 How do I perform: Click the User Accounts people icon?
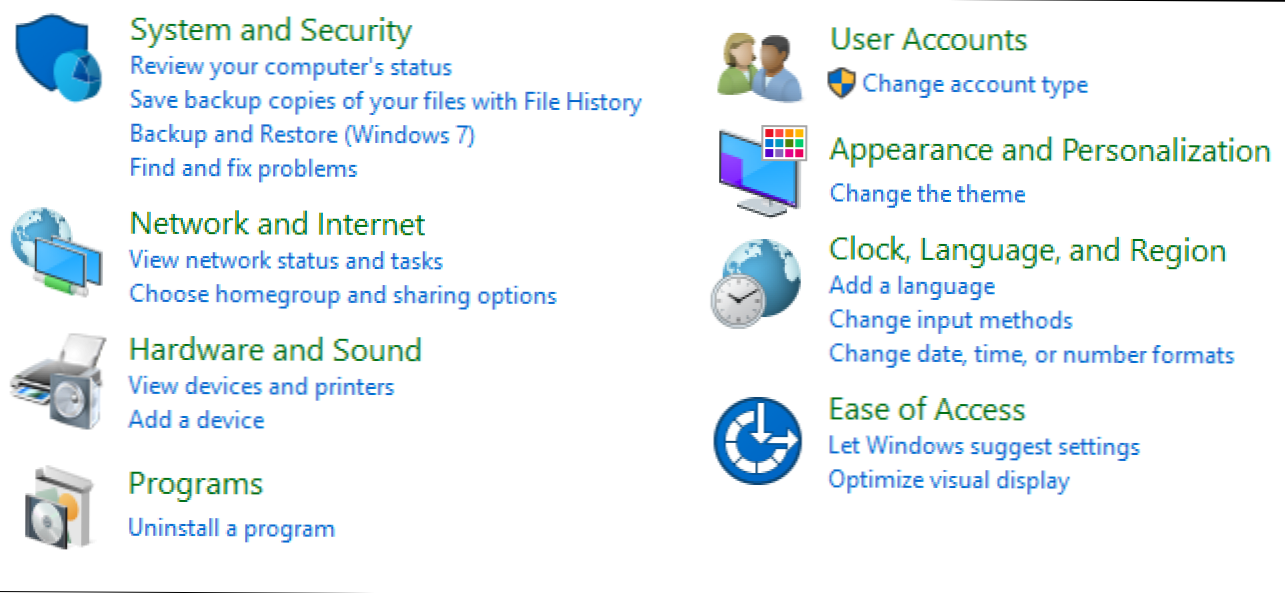point(761,67)
